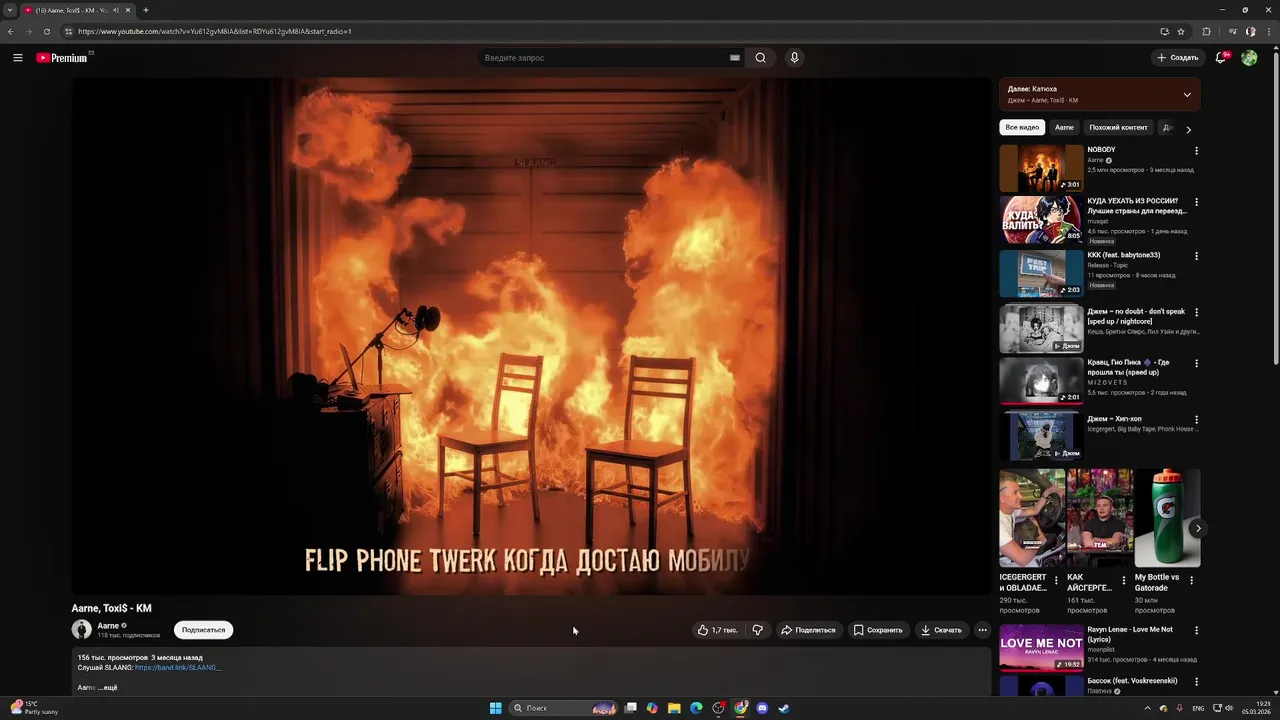
Task: Open the YouTube hamburger guide menu
Action: [17, 58]
